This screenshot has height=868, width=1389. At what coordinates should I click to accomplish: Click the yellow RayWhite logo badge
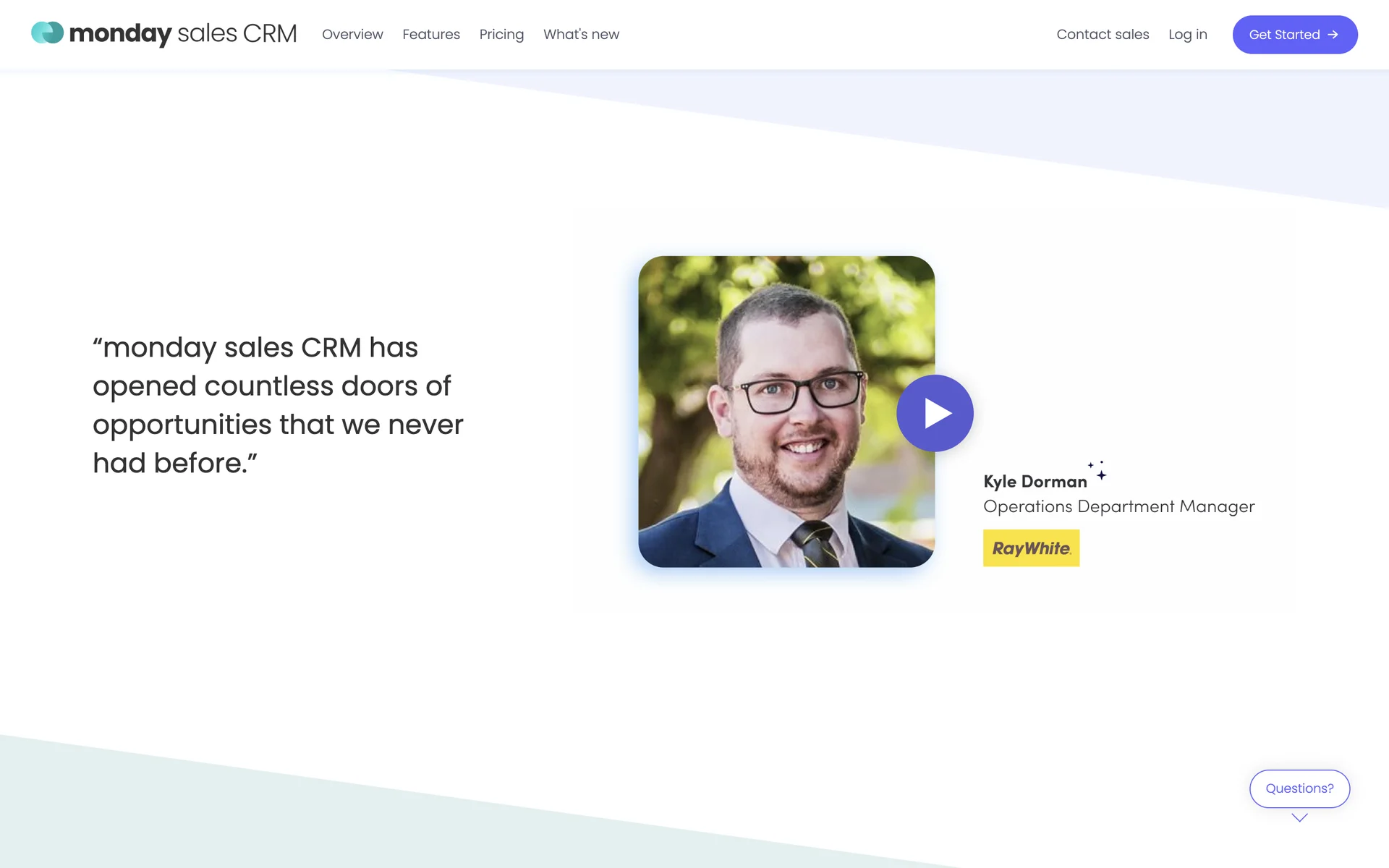[x=1031, y=548]
